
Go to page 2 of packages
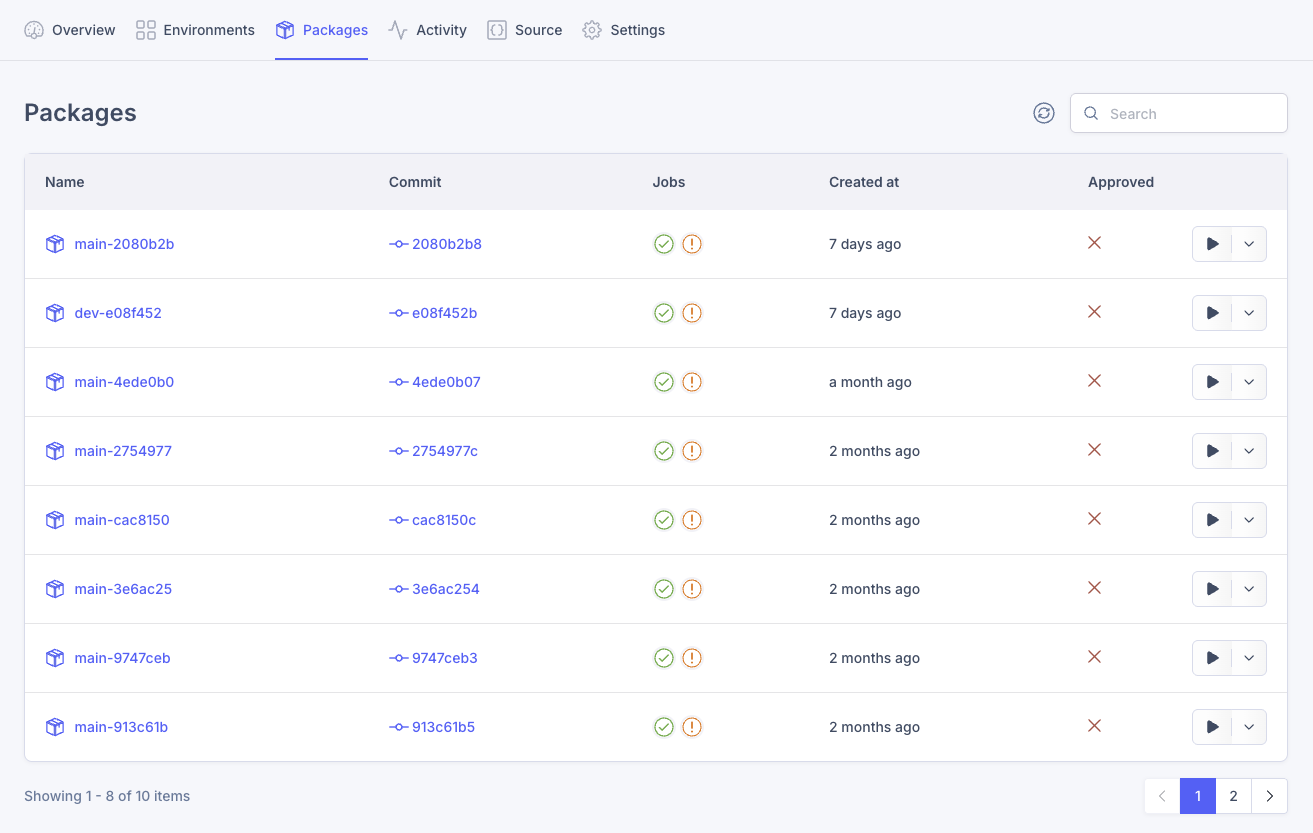[x=1233, y=796]
